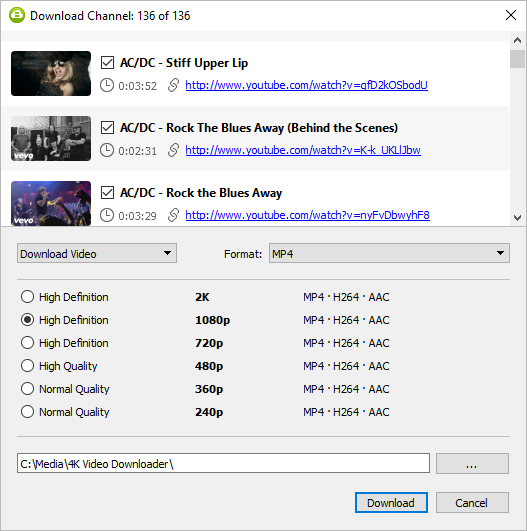527x531 pixels.
Task: Click the clock icon beside 0:03:52
Action: tap(107, 85)
